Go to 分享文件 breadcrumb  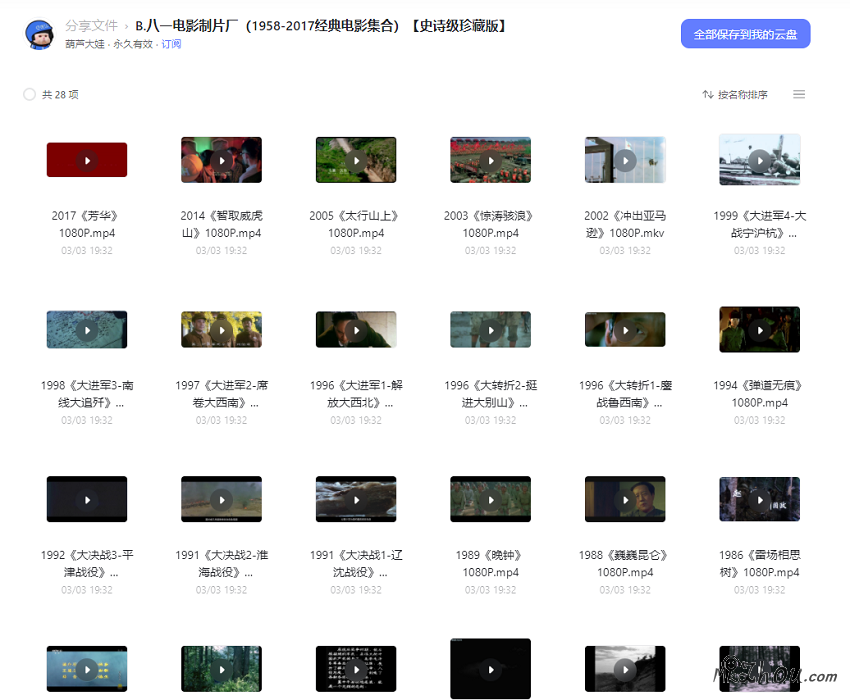(91, 26)
